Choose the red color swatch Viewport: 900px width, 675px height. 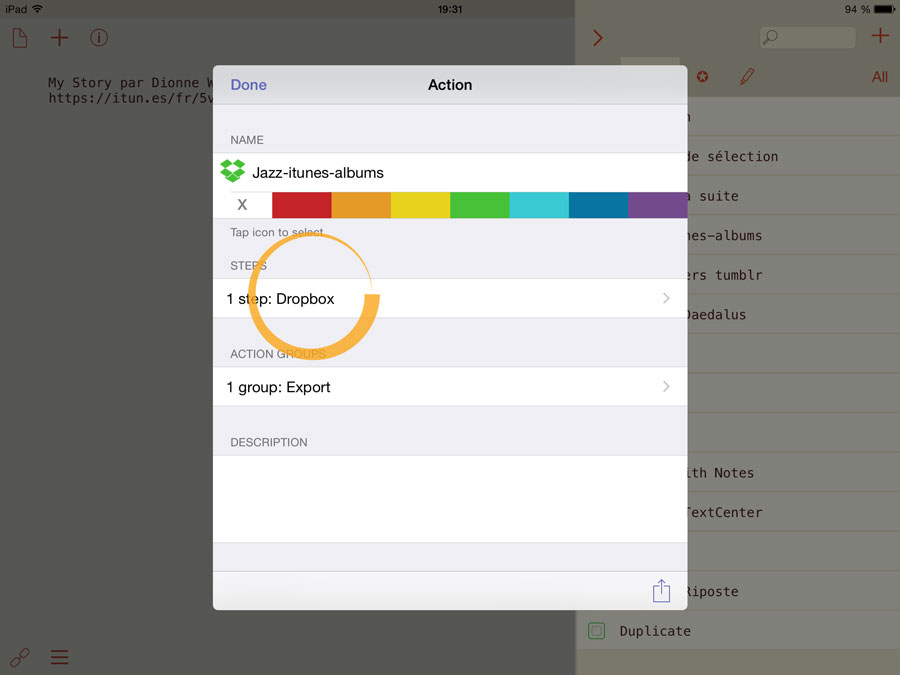click(x=302, y=205)
